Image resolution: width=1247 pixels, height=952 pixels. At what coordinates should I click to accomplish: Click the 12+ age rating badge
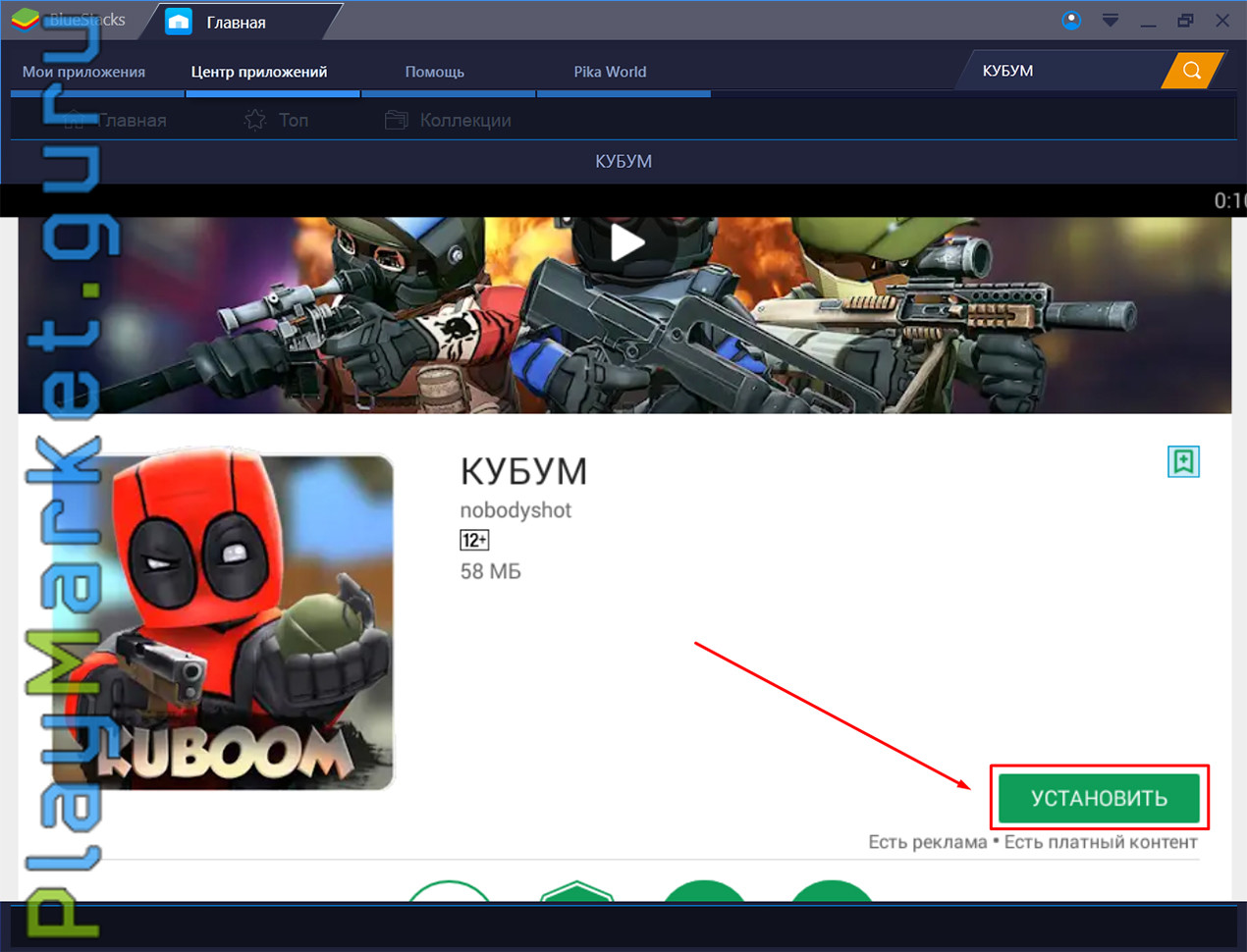coord(474,540)
